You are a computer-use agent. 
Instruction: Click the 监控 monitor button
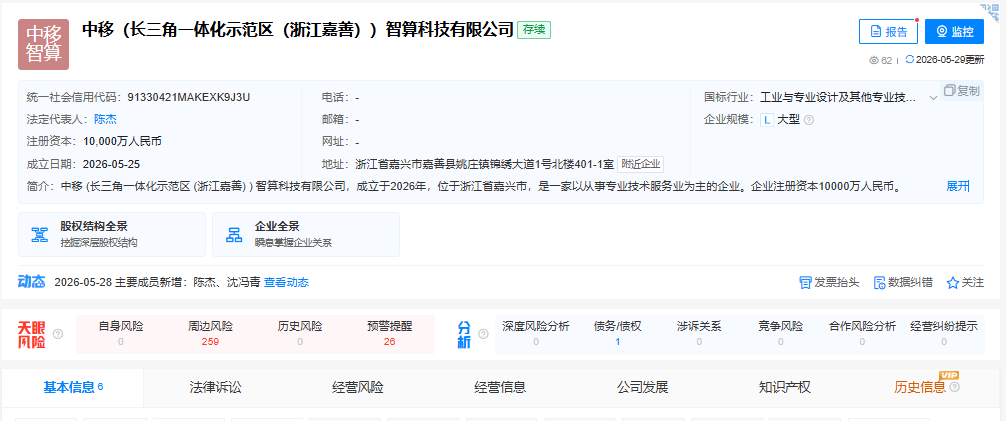955,31
